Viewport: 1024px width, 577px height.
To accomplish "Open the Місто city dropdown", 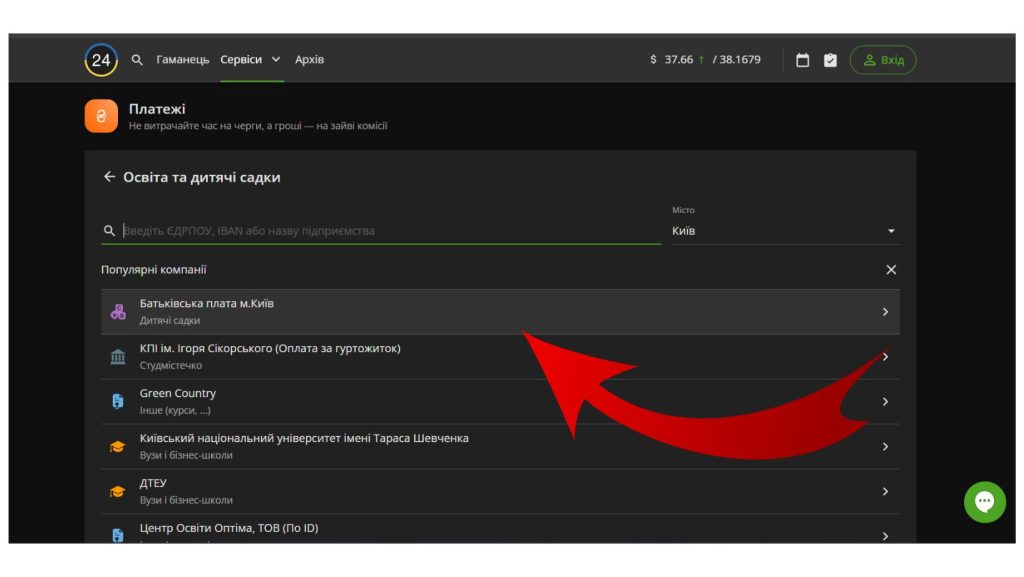I will [785, 231].
